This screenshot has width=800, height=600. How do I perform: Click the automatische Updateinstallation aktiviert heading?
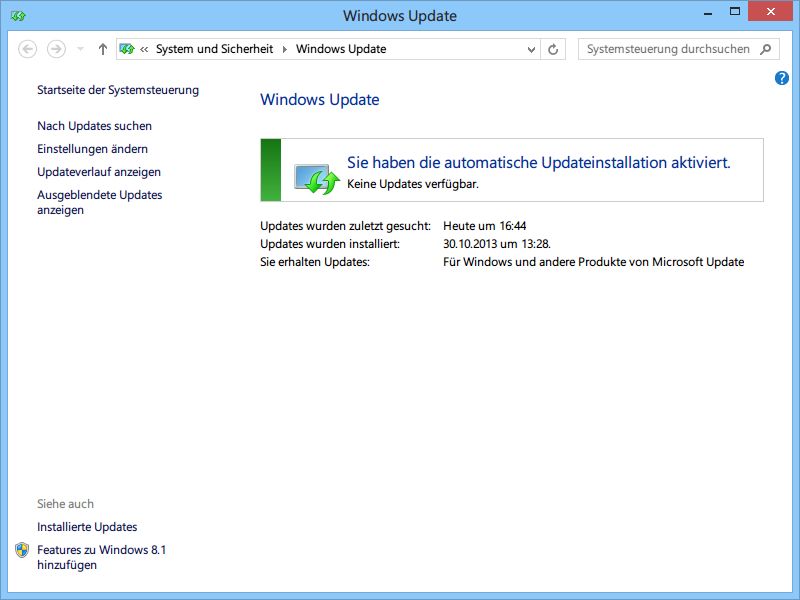coord(539,162)
